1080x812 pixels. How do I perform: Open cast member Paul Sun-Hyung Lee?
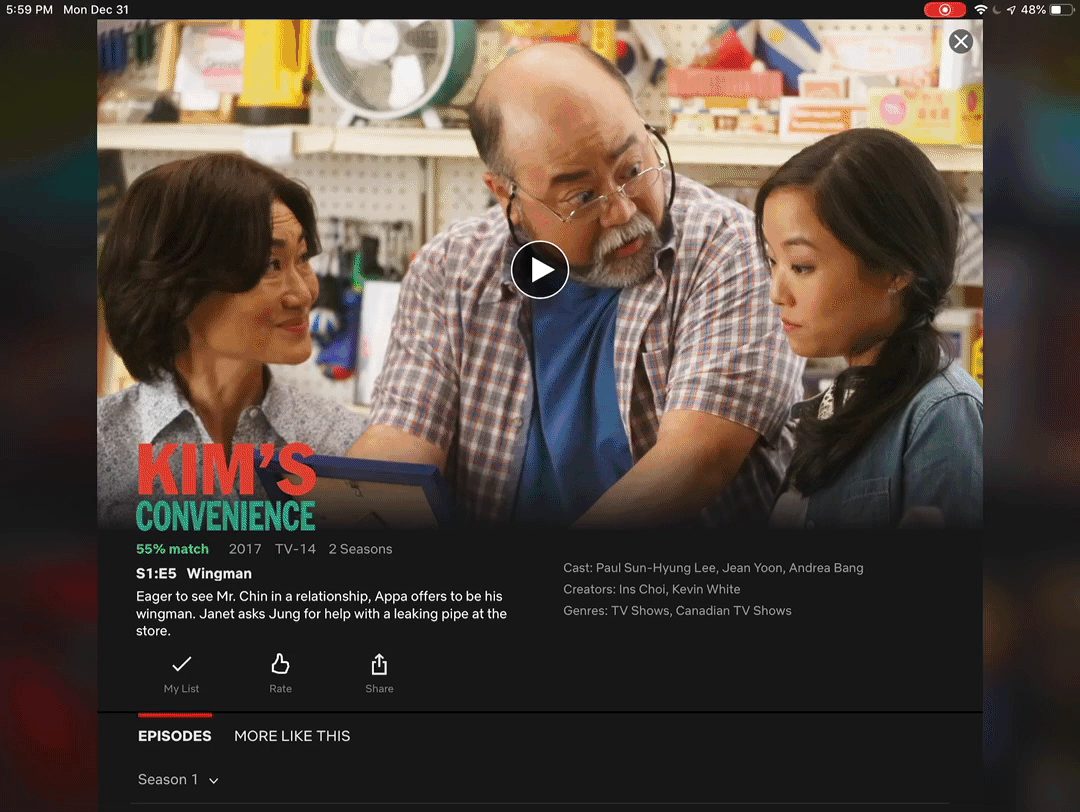pyautogui.click(x=656, y=568)
